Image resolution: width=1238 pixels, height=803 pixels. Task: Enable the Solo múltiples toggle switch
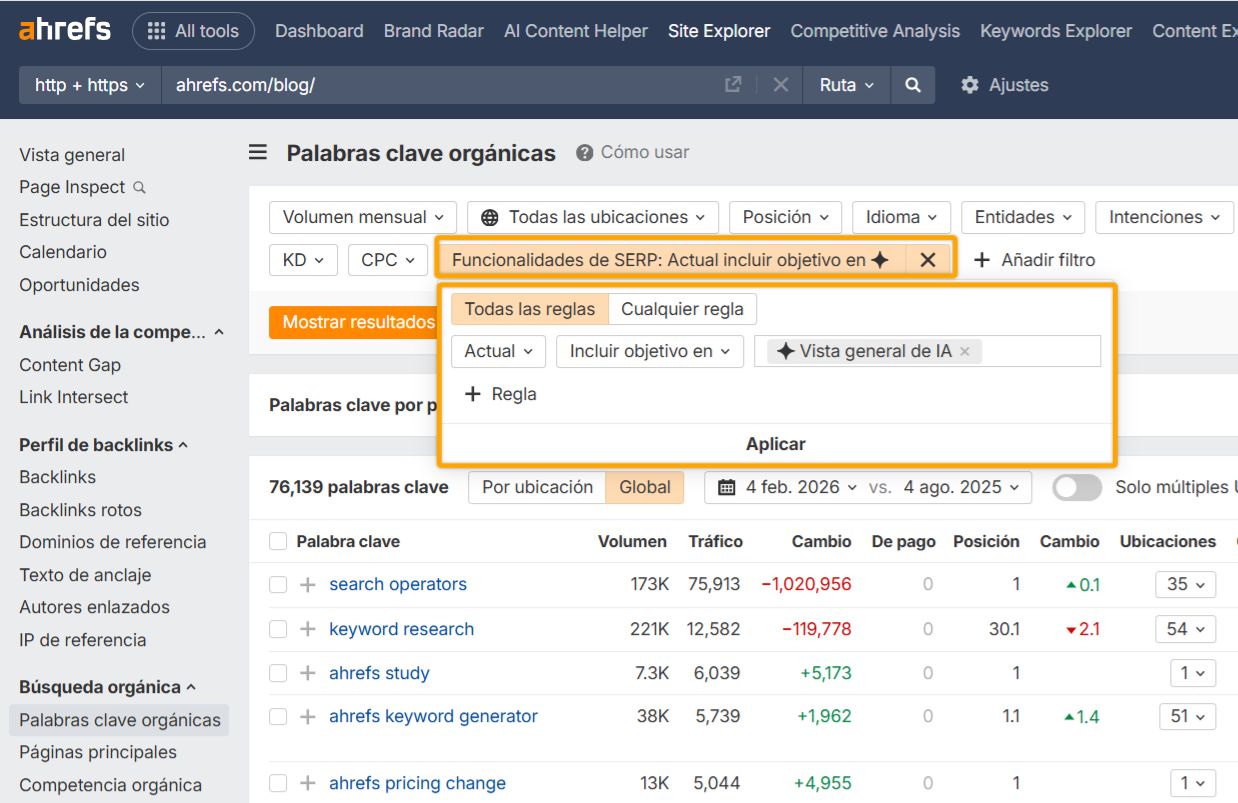click(x=1077, y=487)
